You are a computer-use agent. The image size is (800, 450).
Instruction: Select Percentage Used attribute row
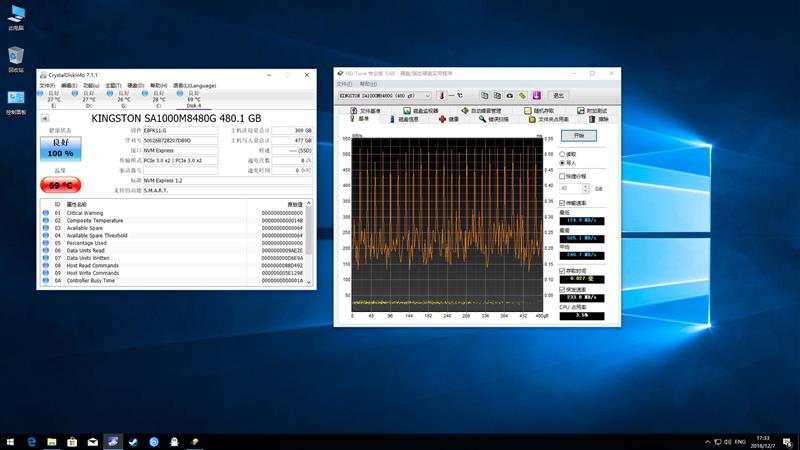coord(173,243)
